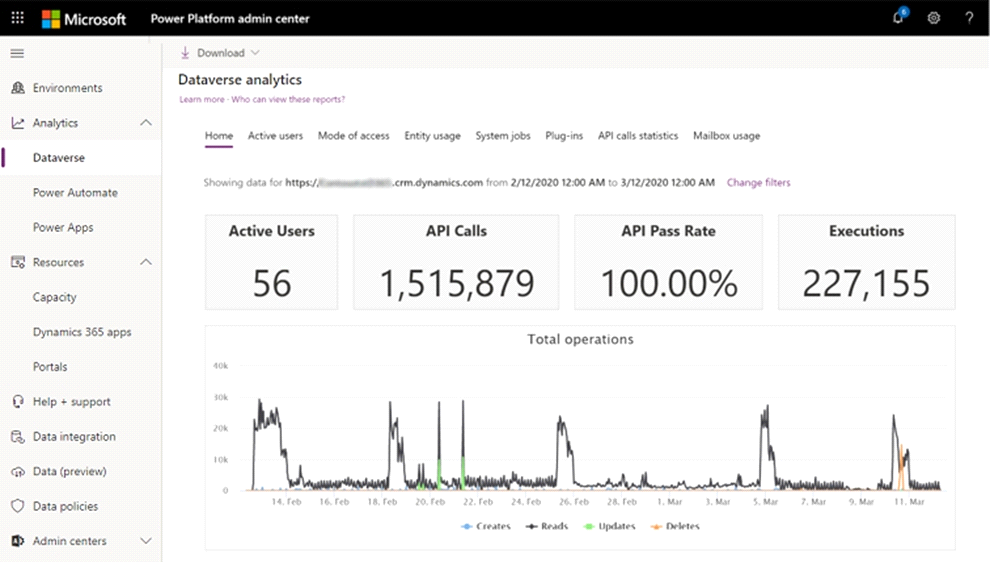Switch to the System jobs tab

point(503,136)
